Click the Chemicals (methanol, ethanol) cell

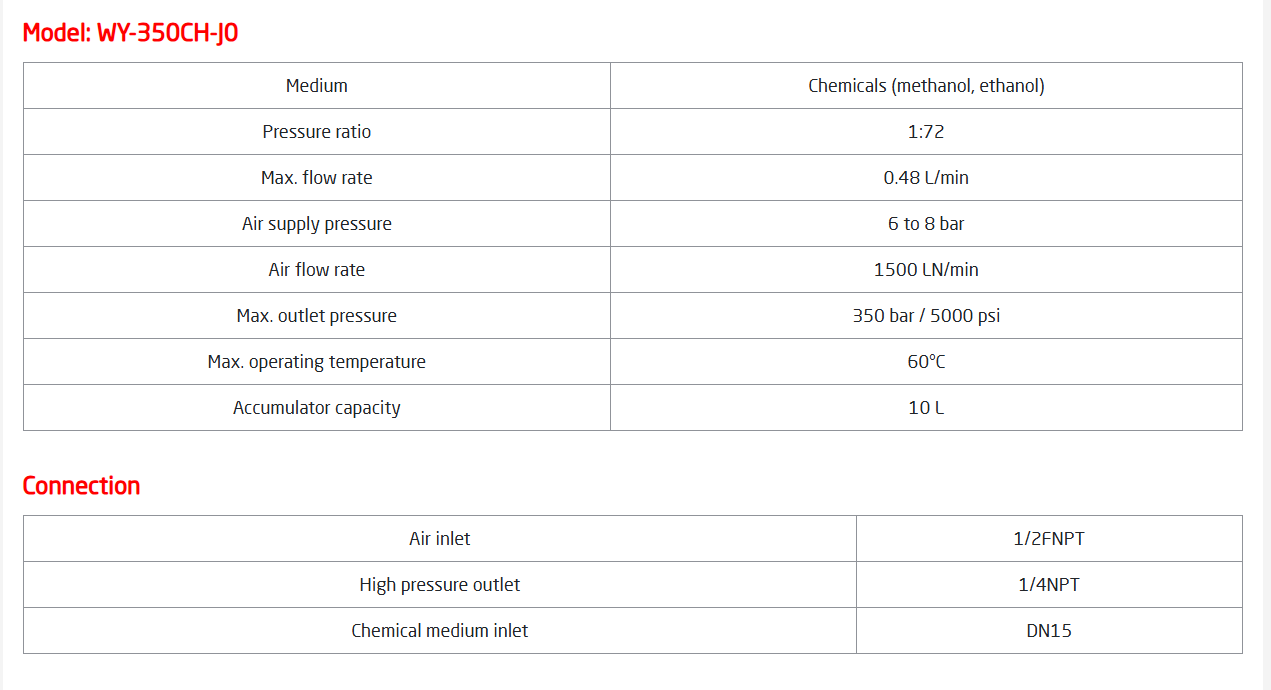pos(926,86)
